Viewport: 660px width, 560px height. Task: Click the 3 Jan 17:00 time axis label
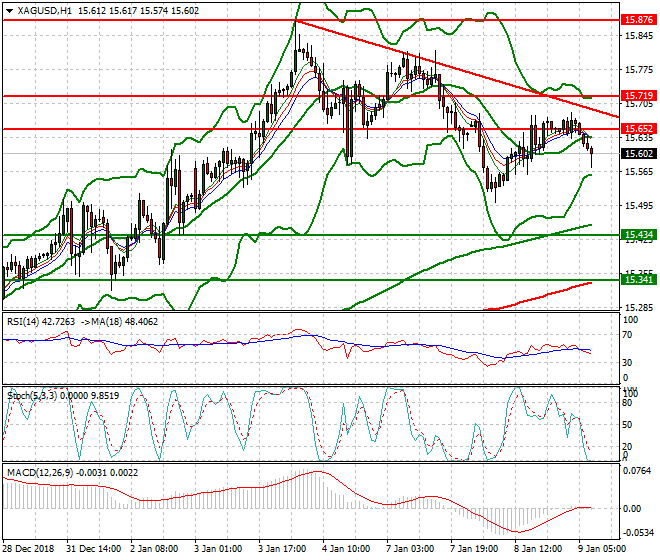[282, 549]
